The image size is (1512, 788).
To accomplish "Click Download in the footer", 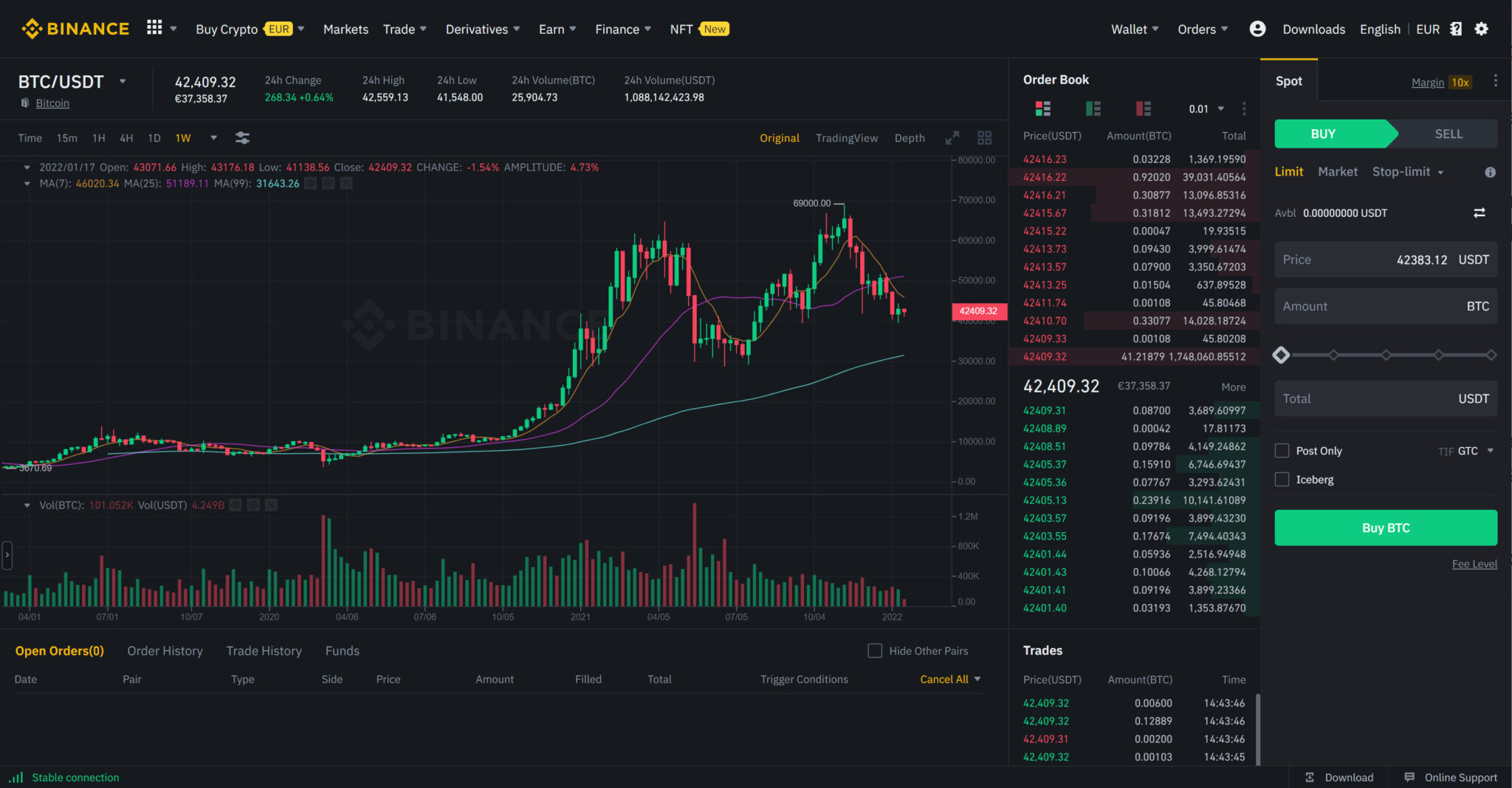I will tap(1339, 777).
